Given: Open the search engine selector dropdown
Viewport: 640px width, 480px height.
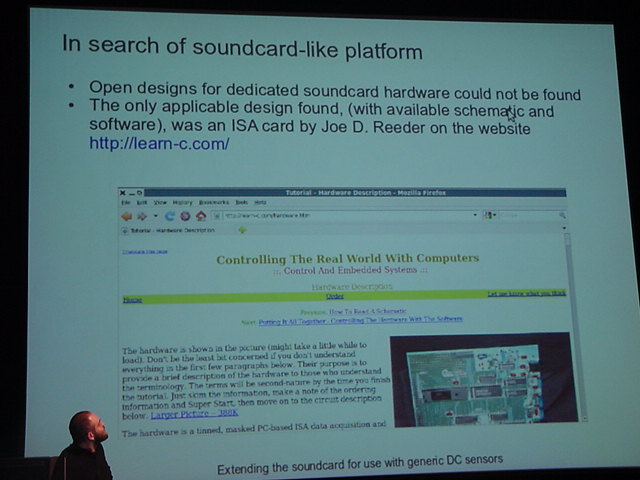Looking at the screenshot, I should coord(489,215).
